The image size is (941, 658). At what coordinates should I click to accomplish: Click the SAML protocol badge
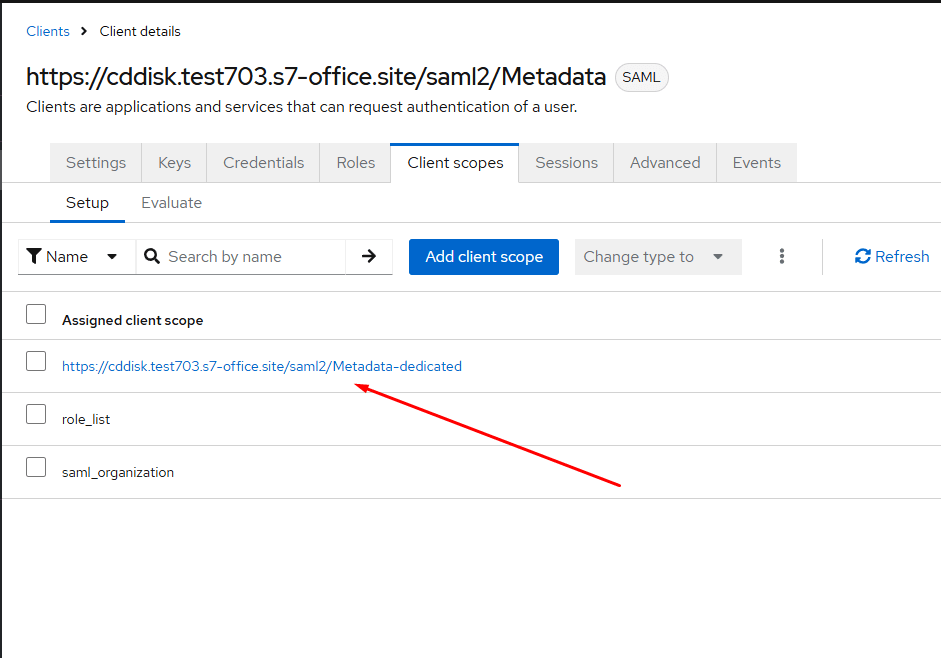click(x=641, y=77)
